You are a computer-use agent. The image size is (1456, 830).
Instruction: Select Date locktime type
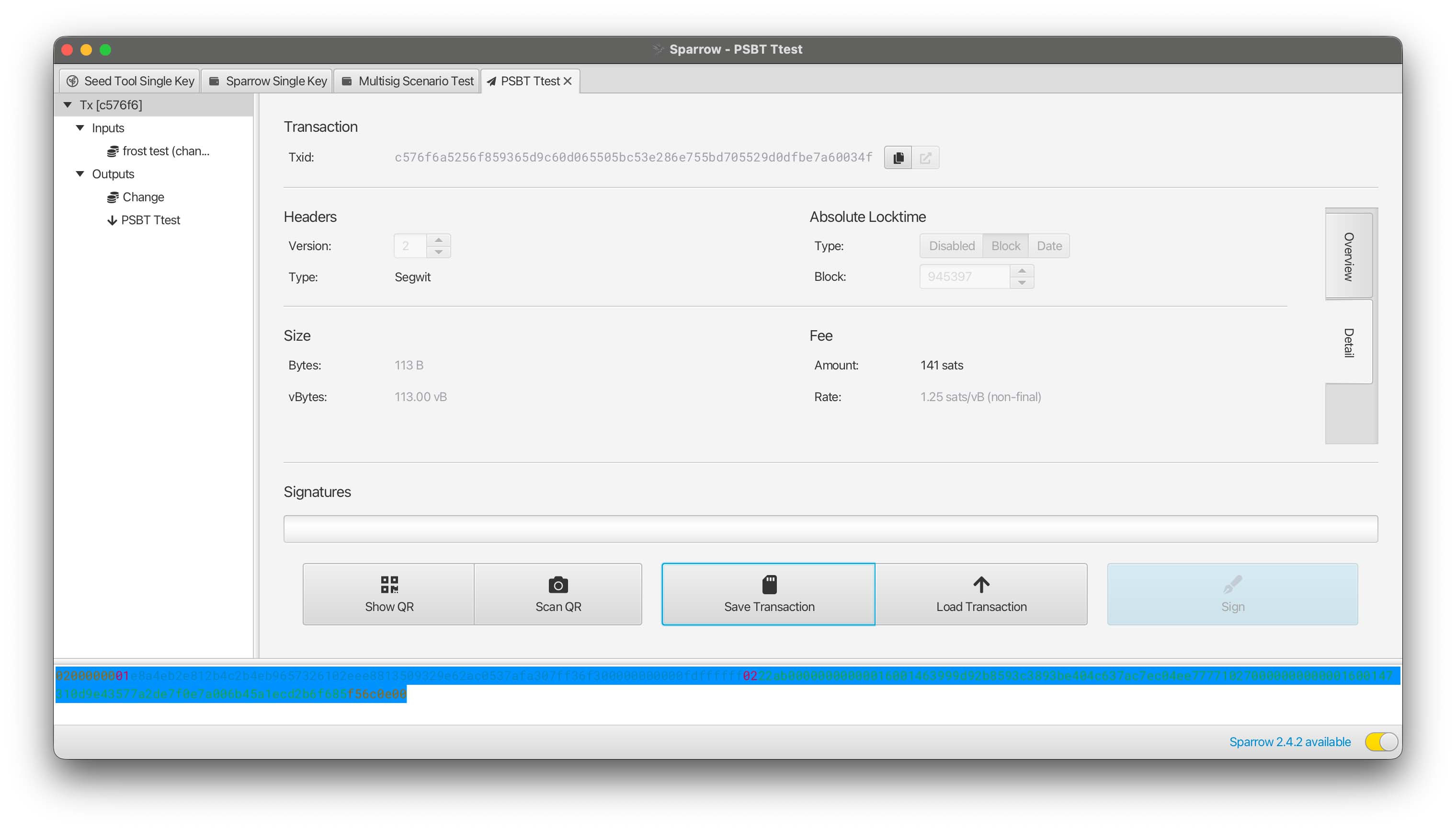1049,246
